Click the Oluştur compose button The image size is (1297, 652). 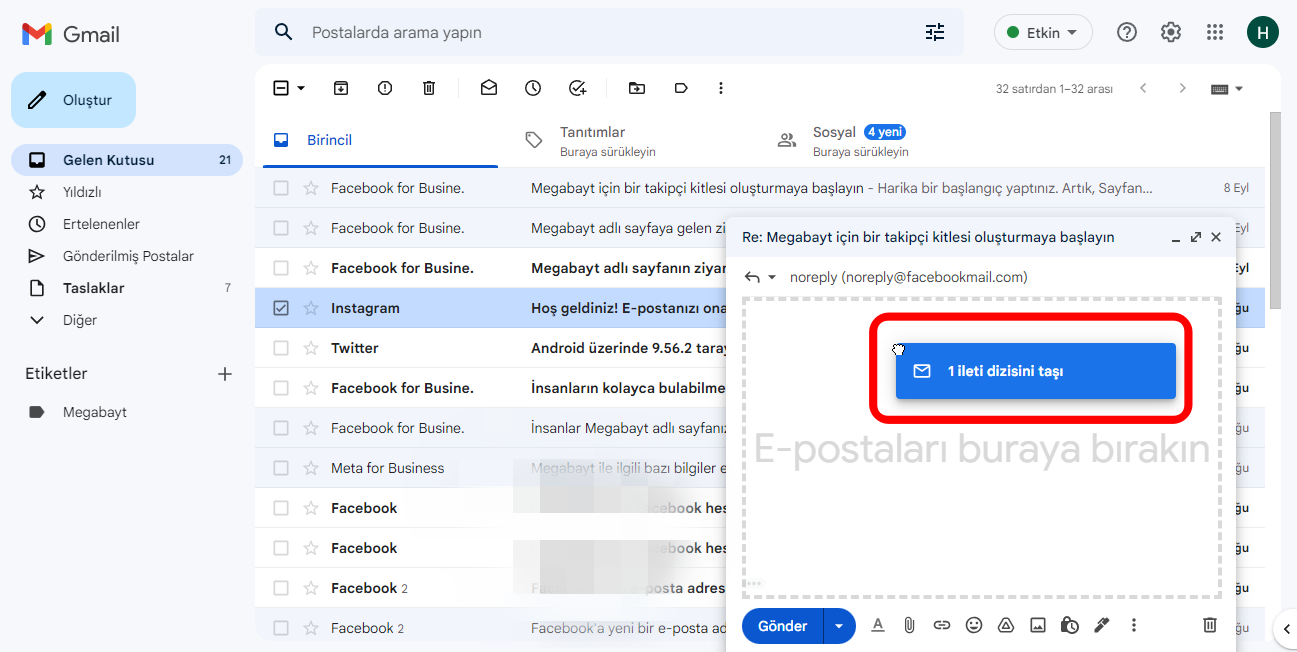(x=73, y=100)
